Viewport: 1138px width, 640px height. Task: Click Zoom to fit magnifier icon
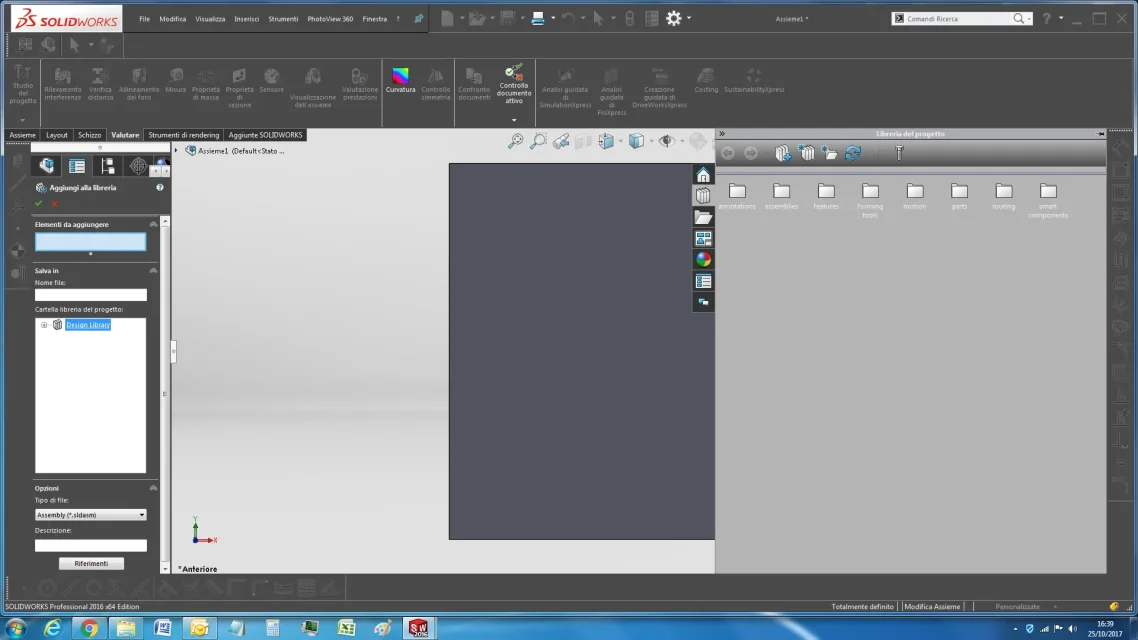[x=515, y=141]
